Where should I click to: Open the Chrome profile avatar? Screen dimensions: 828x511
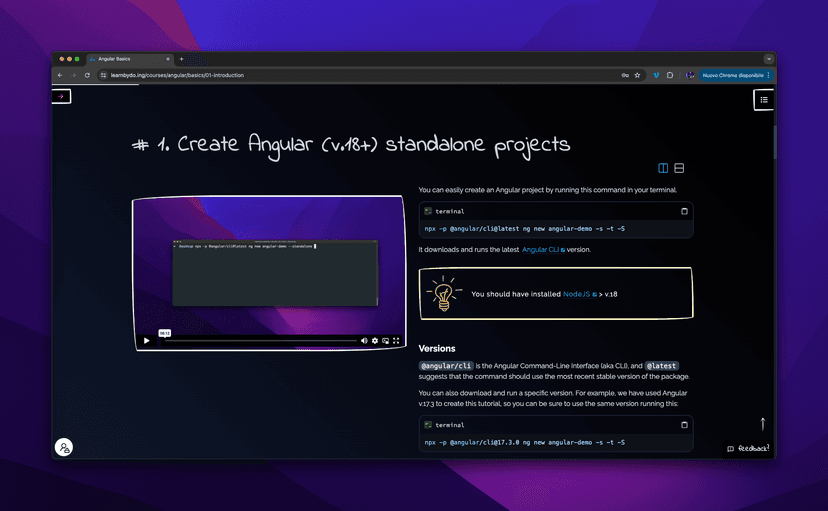coord(690,75)
